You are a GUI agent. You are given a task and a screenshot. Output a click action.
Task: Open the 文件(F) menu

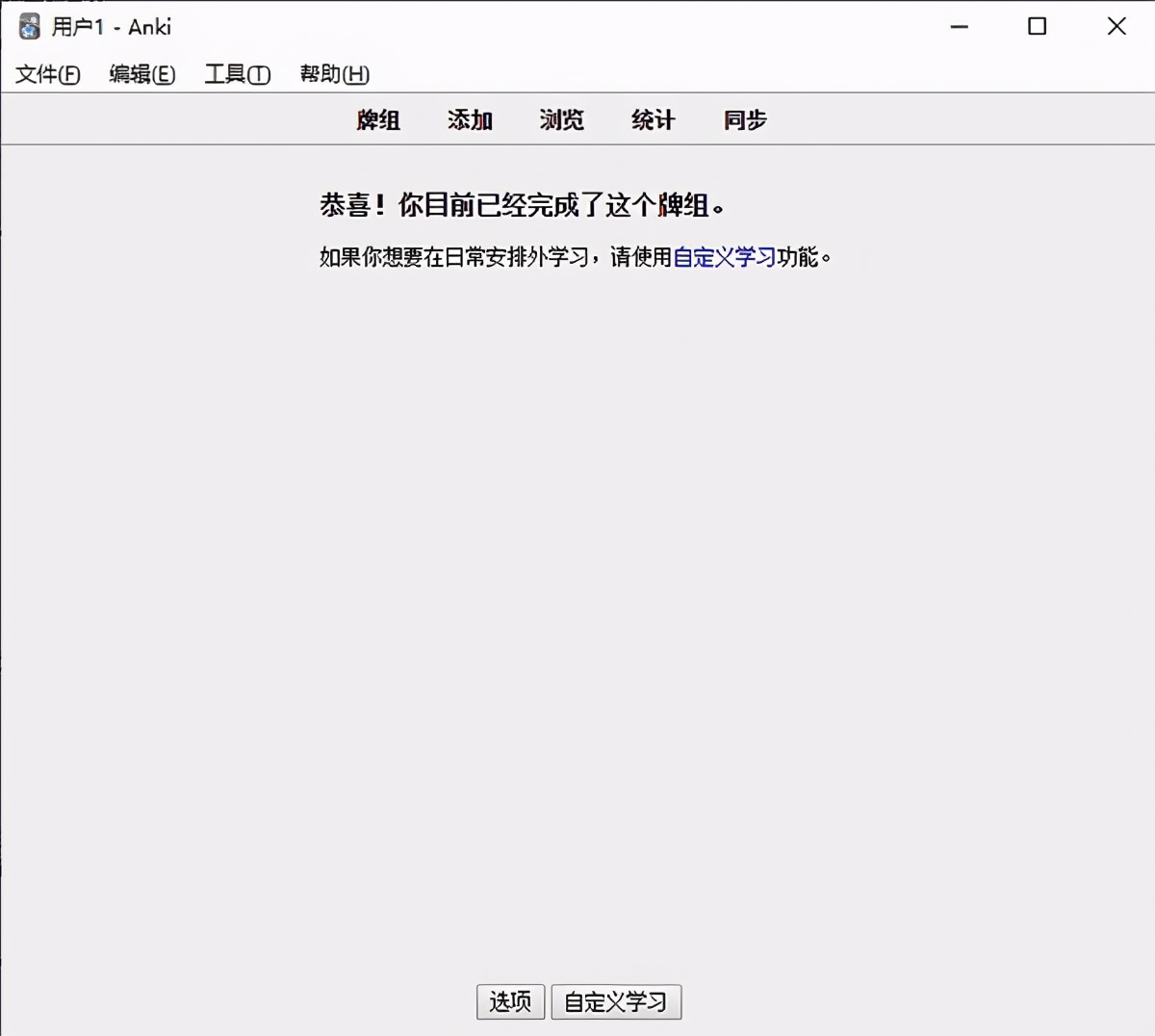point(46,74)
